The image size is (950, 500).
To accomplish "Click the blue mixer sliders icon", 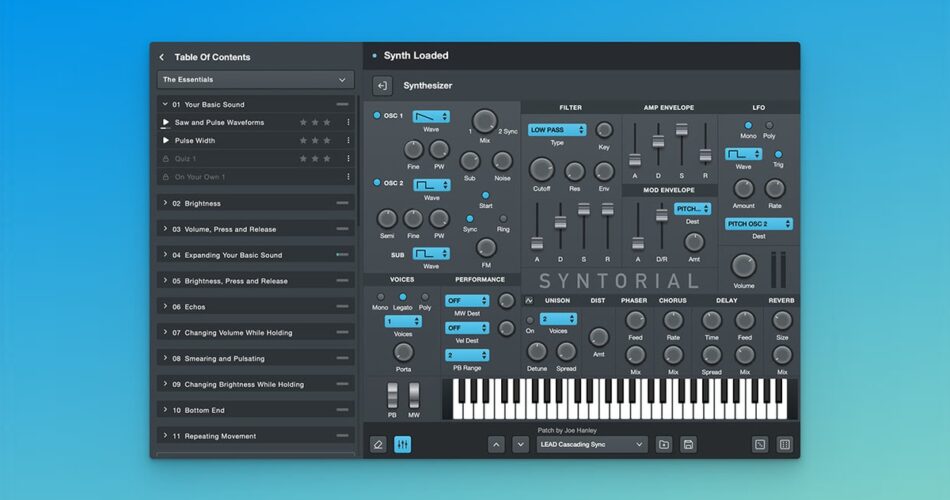I will click(x=403, y=444).
